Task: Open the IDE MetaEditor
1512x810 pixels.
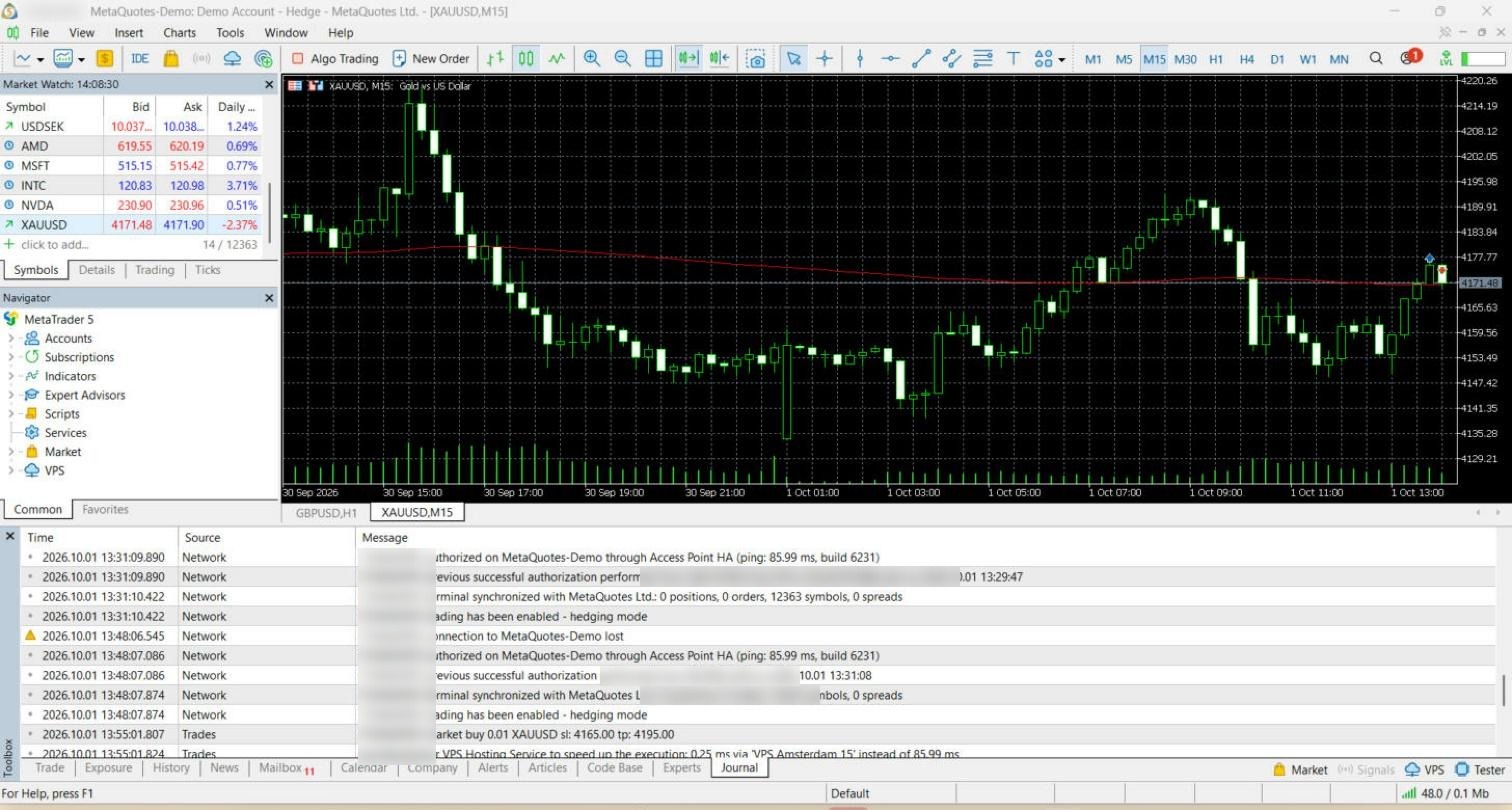Action: 140,58
